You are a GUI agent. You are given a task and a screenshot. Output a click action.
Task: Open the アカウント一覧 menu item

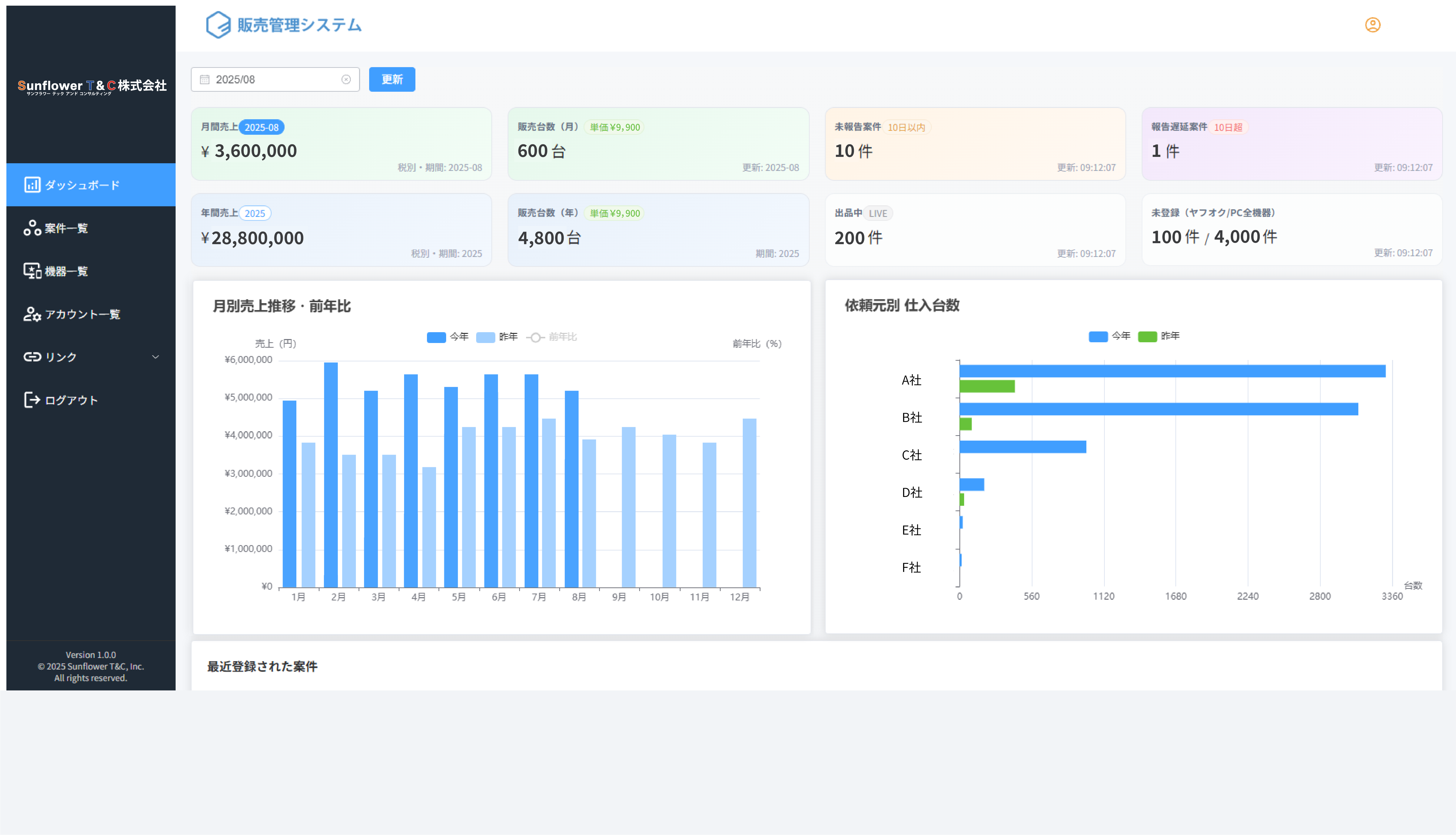click(x=91, y=314)
